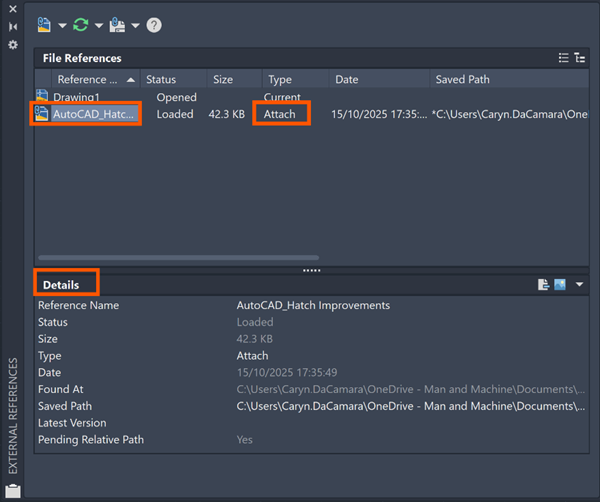Image resolution: width=600 pixels, height=502 pixels.
Task: Open the Change Path dropdown arrow
Action: point(135,25)
